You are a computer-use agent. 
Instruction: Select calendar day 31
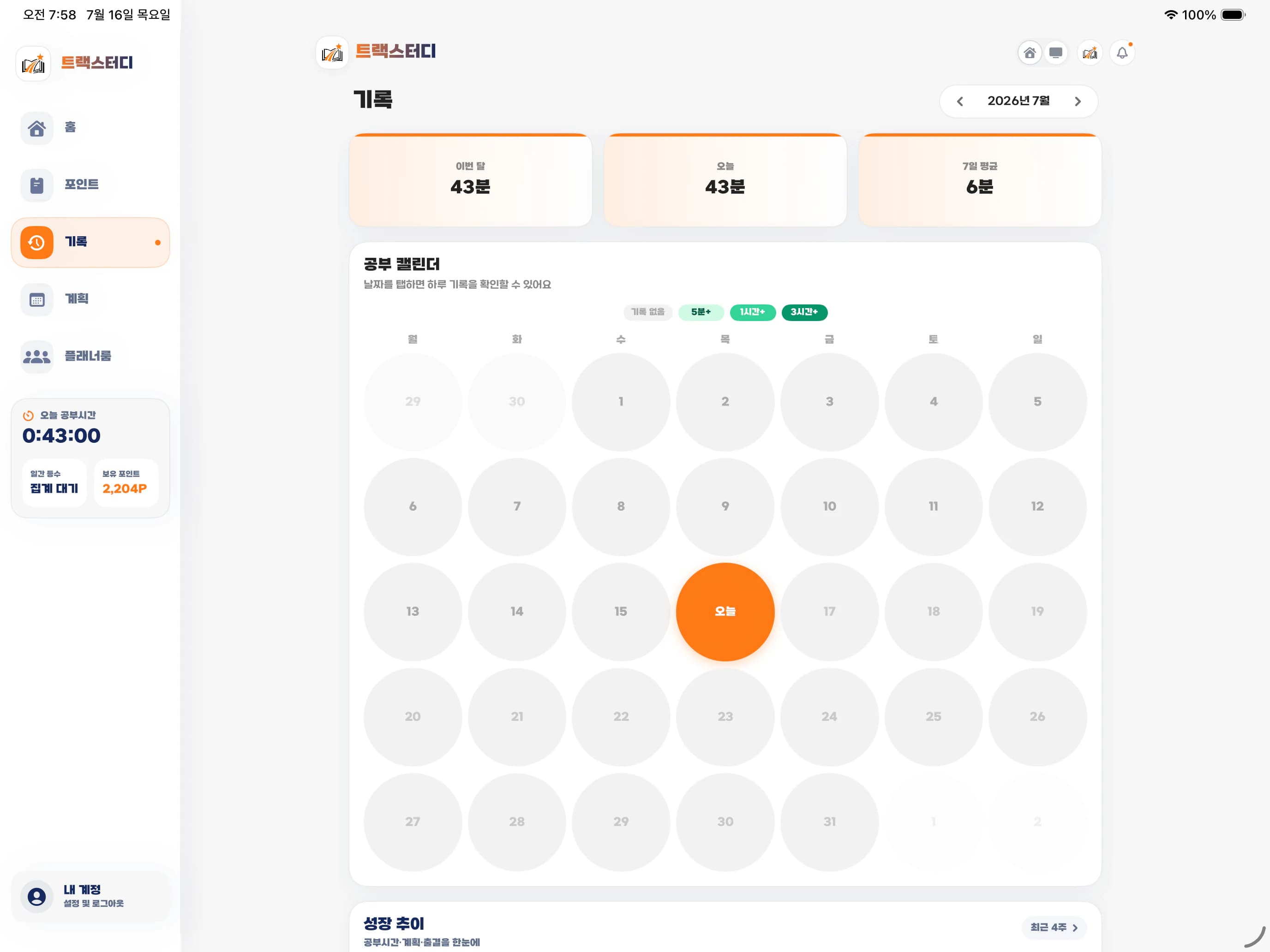click(829, 822)
